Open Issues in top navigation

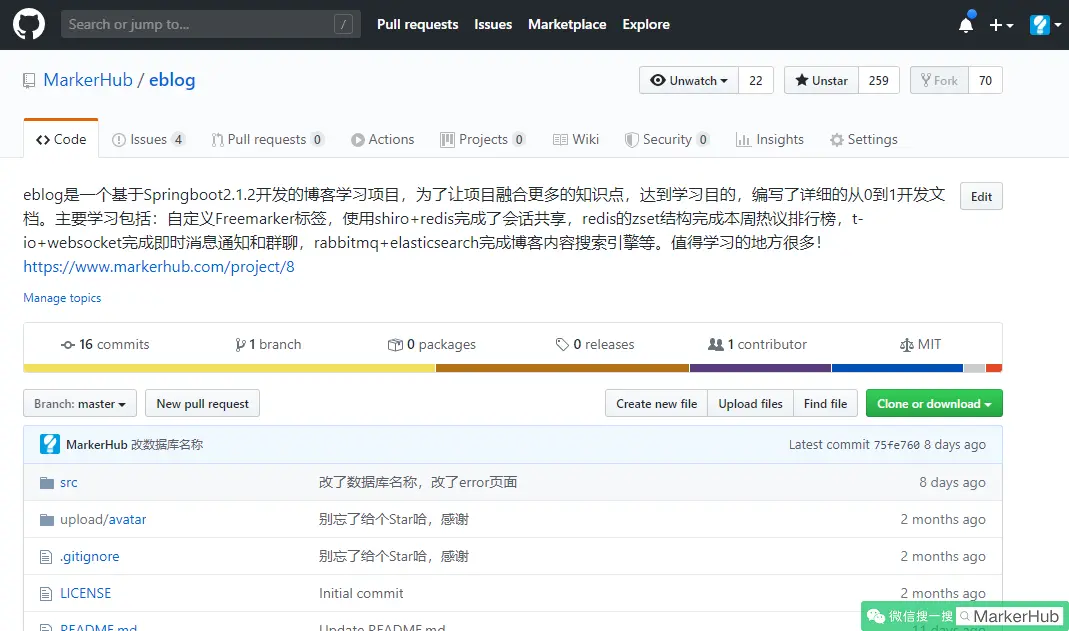[493, 25]
